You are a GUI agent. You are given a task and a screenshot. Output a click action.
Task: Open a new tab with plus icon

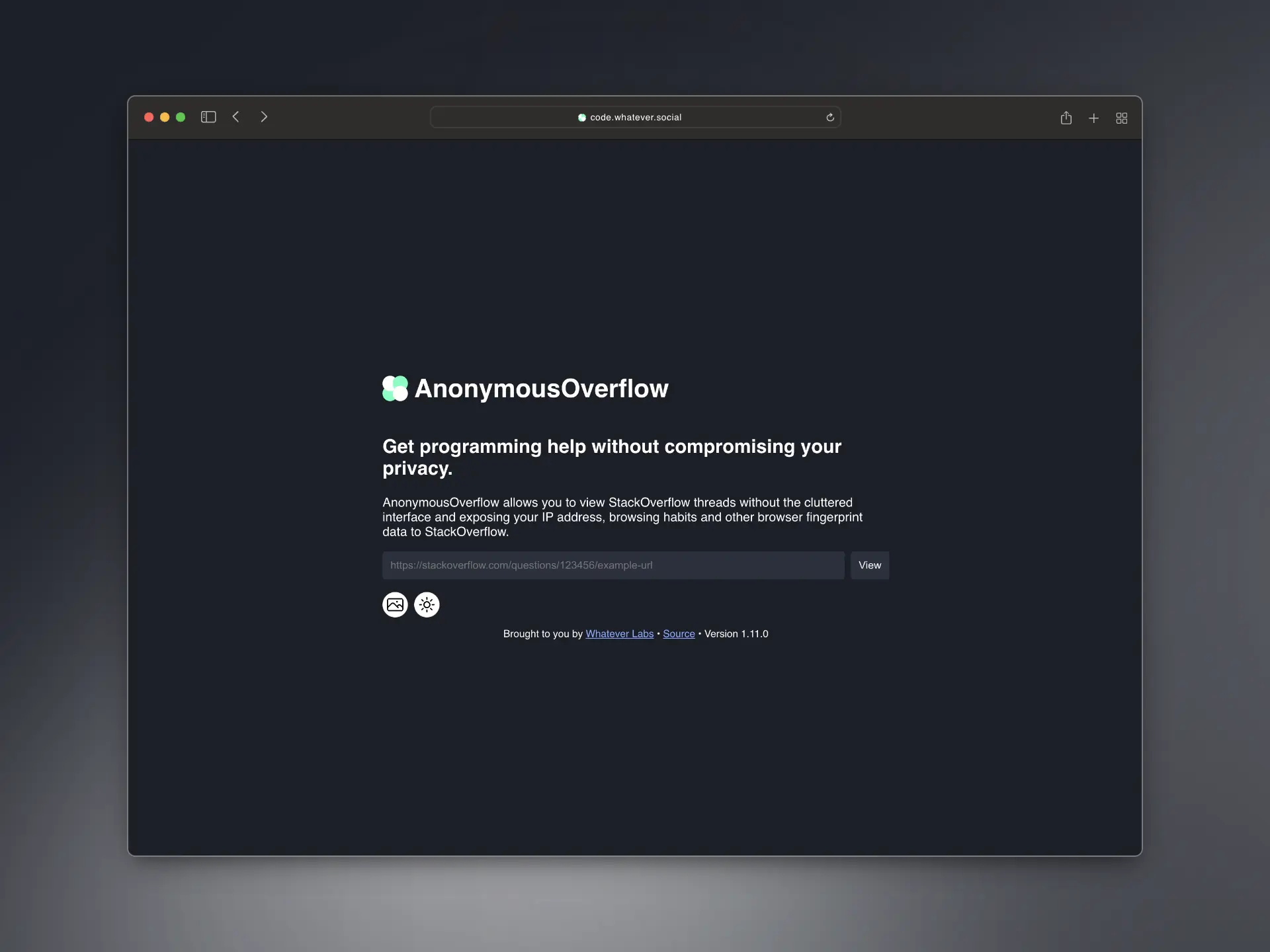(1093, 118)
